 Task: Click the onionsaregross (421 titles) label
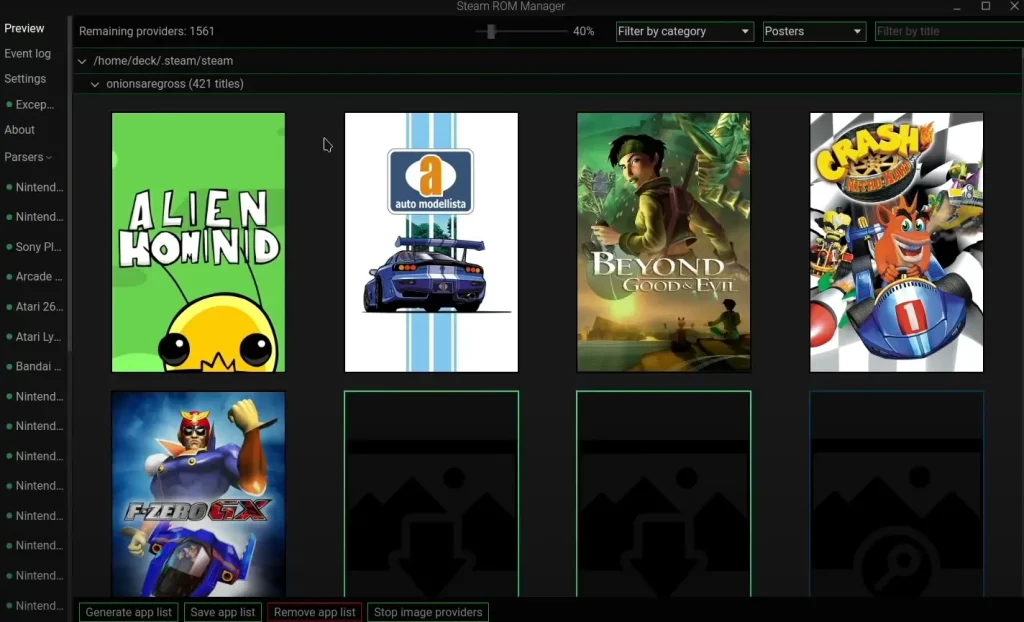click(x=175, y=84)
